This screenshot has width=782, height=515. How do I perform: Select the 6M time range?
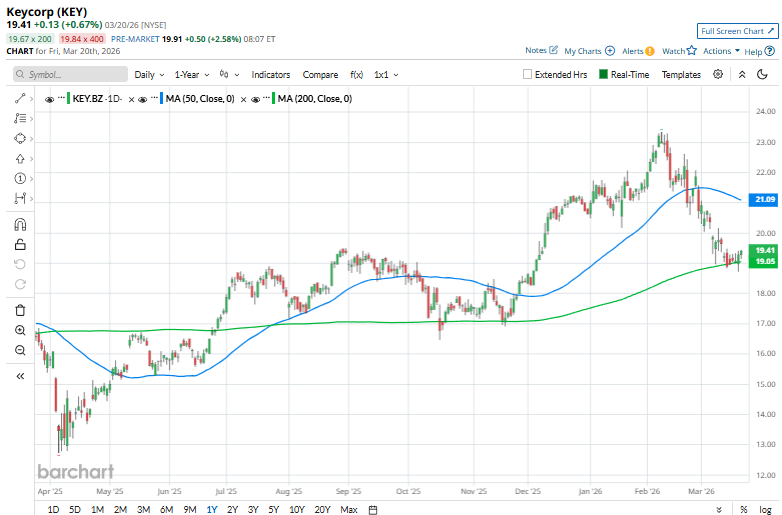(x=166, y=510)
